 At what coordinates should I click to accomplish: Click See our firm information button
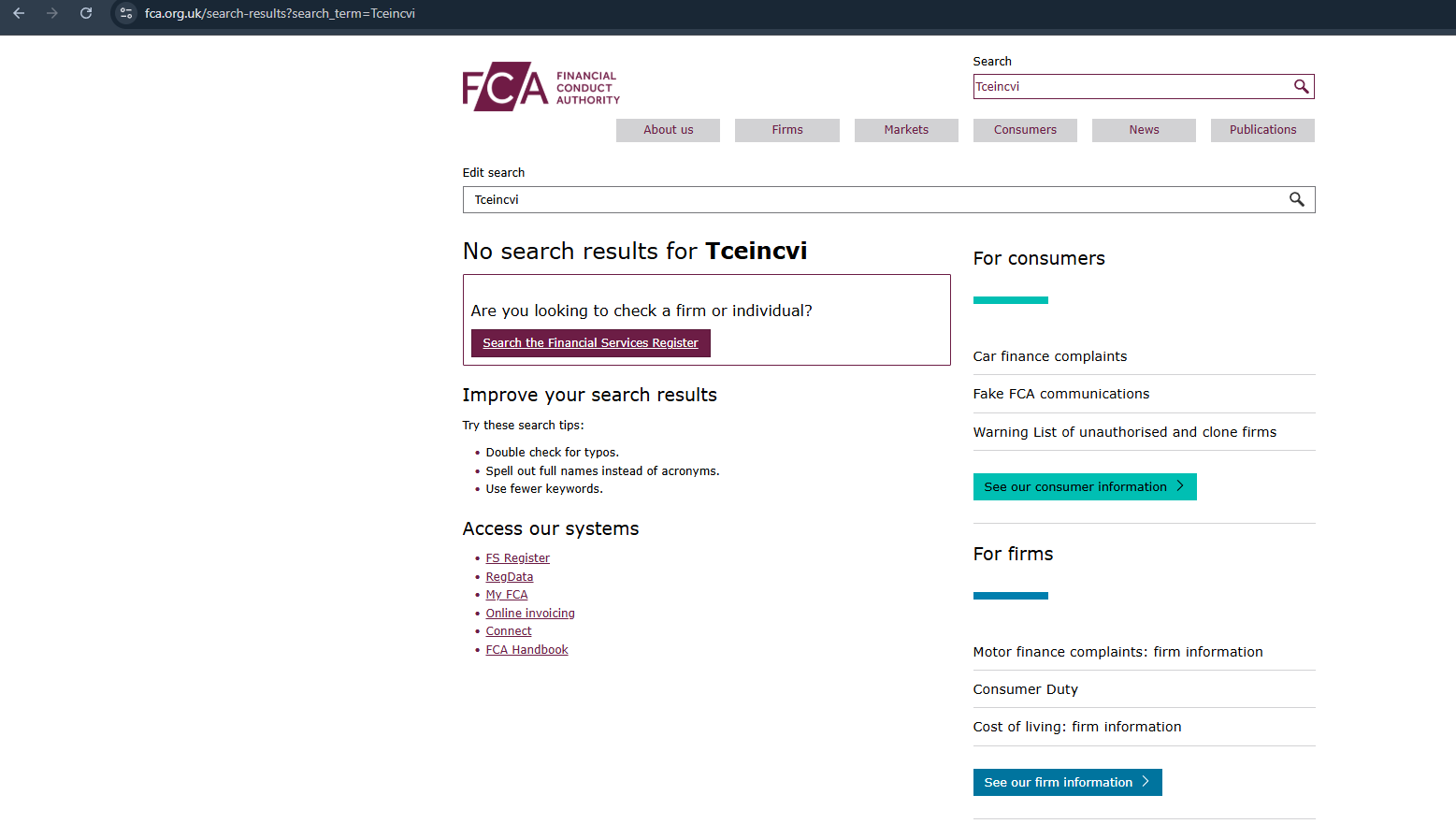coord(1068,783)
